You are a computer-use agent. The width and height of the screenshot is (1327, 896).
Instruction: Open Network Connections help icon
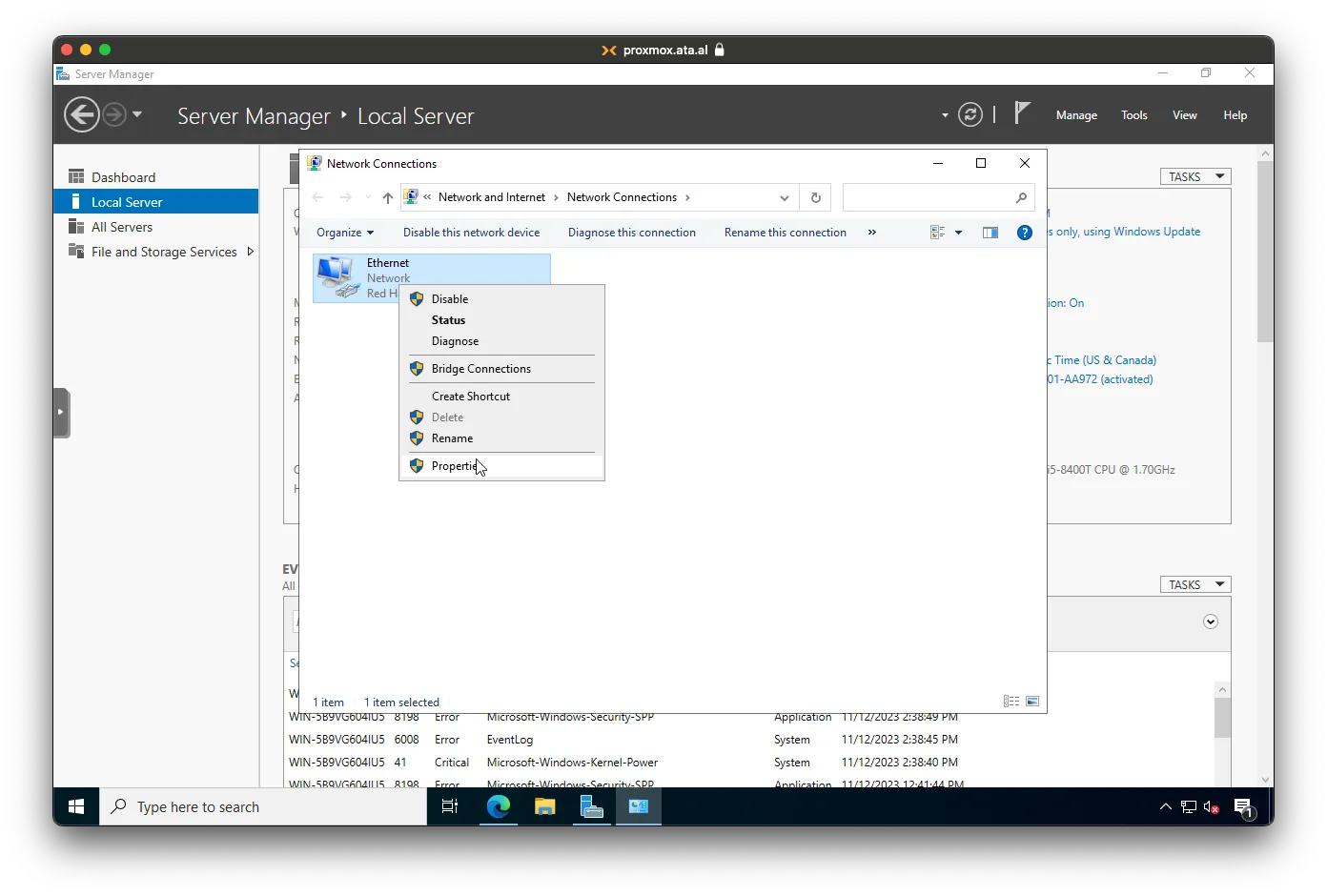1025,233
